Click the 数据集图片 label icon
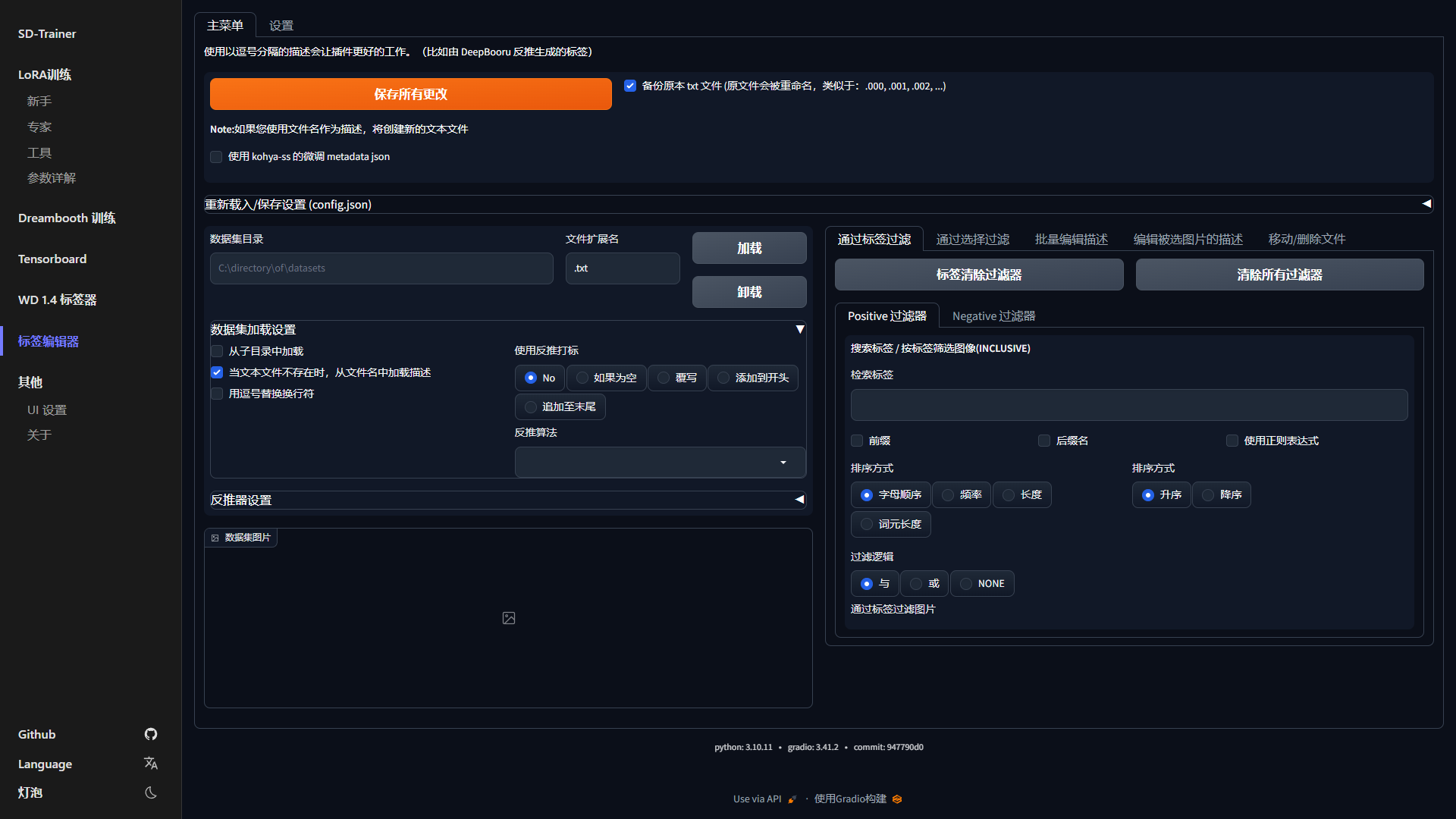This screenshot has height=819, width=1456. point(215,538)
